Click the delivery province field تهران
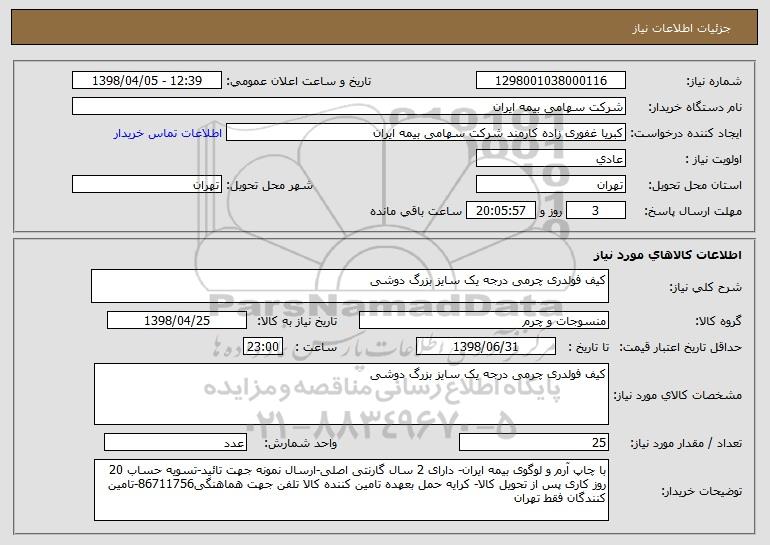Image resolution: width=770 pixels, height=545 pixels. coord(550,185)
